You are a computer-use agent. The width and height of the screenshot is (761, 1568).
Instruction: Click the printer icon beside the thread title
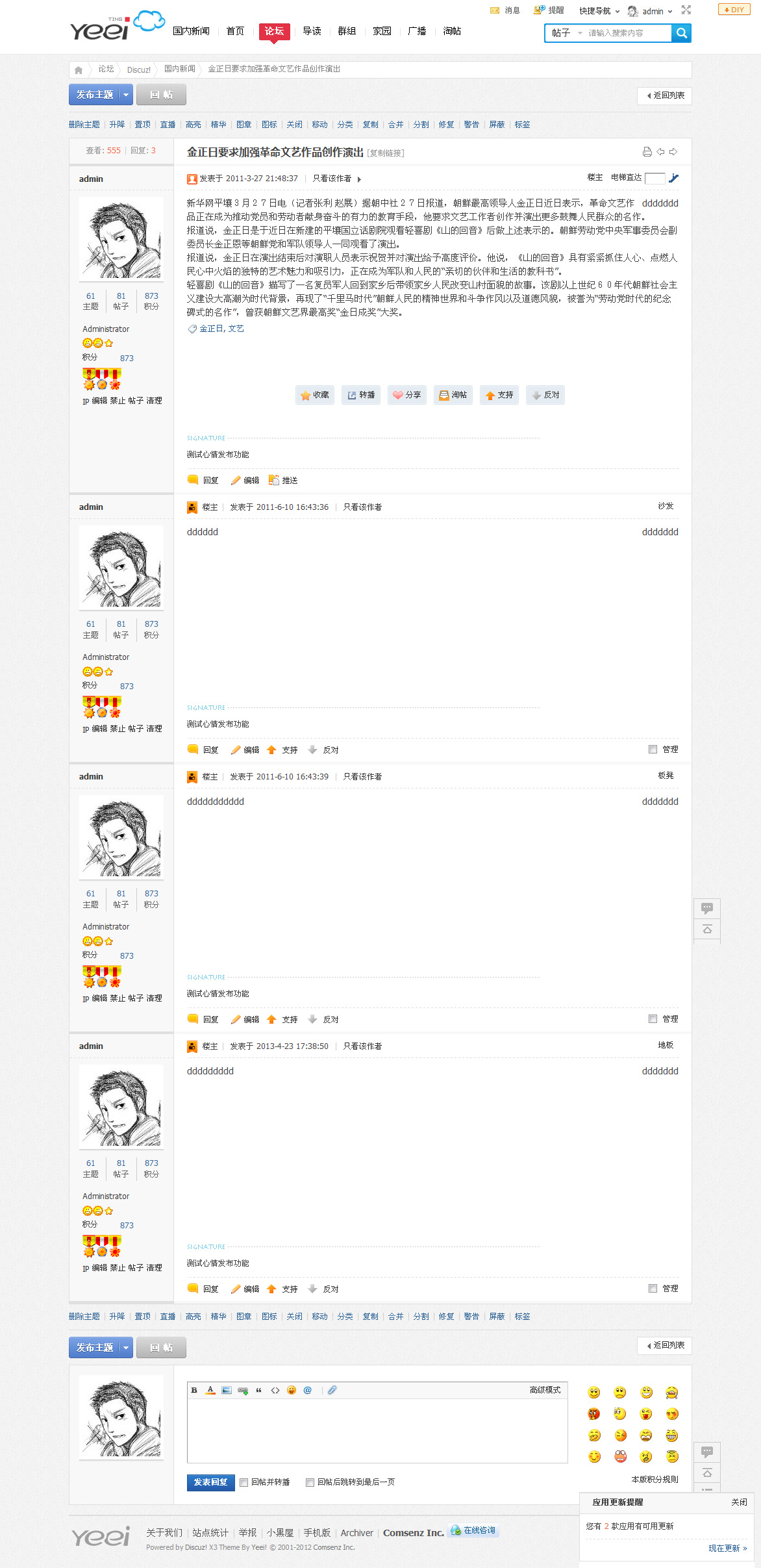647,152
